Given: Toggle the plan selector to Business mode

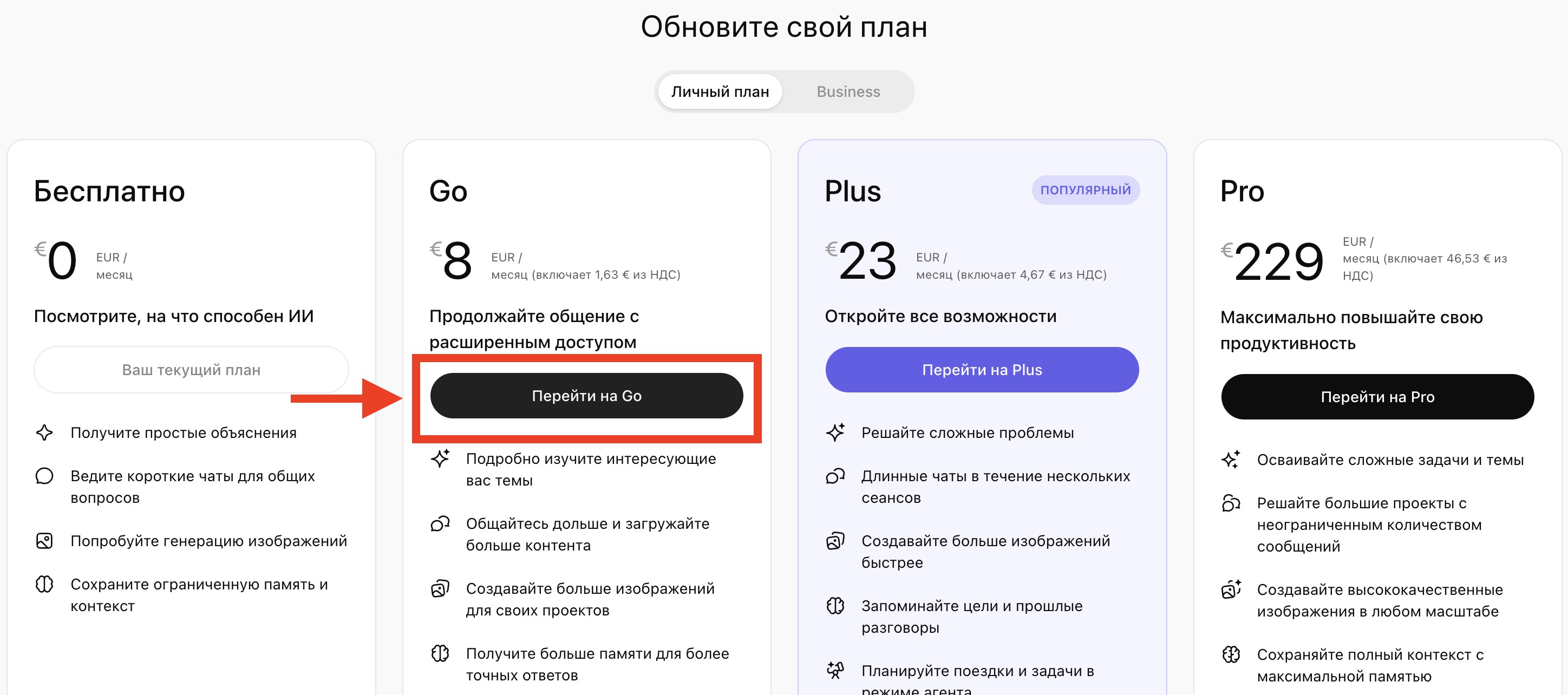Looking at the screenshot, I should 847,91.
